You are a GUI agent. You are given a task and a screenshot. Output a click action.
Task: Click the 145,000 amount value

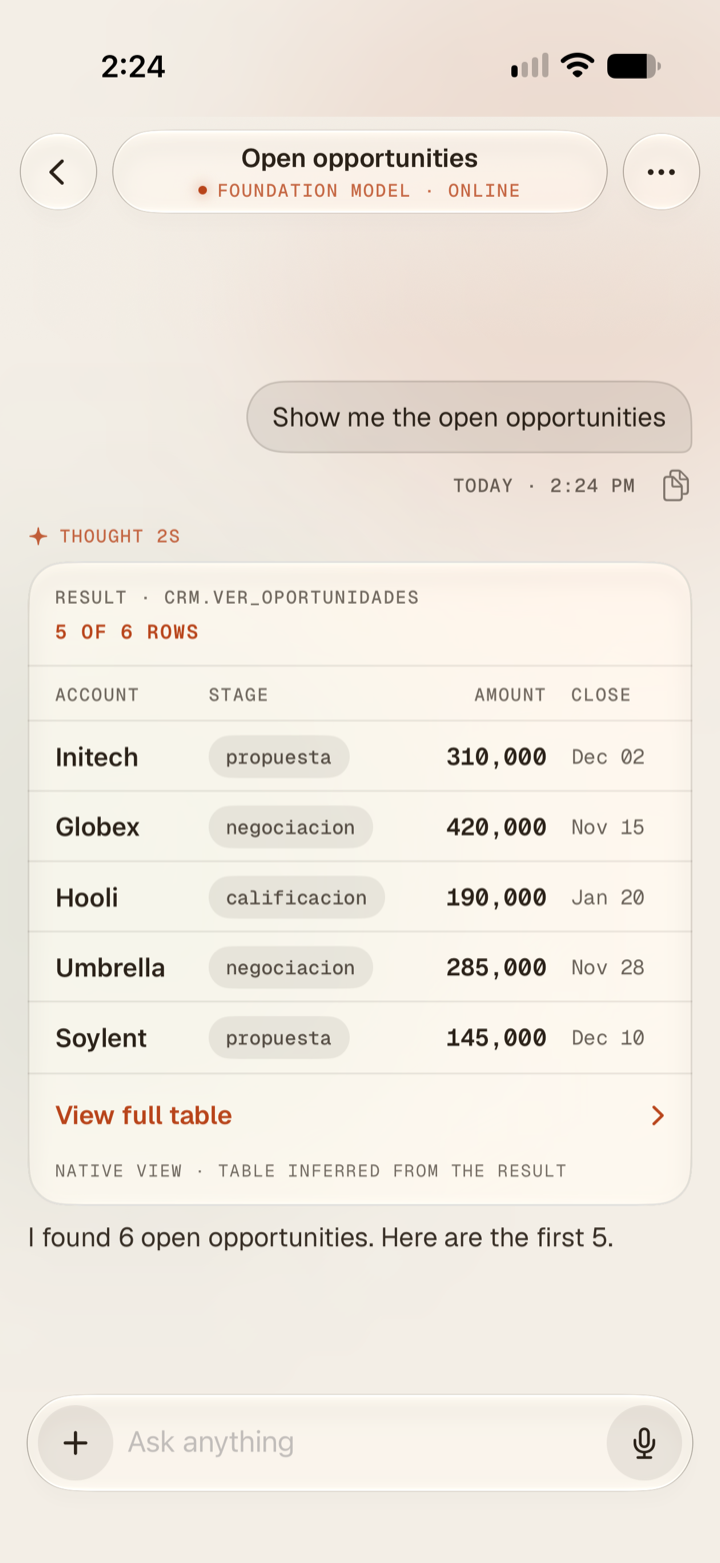[x=496, y=1038]
